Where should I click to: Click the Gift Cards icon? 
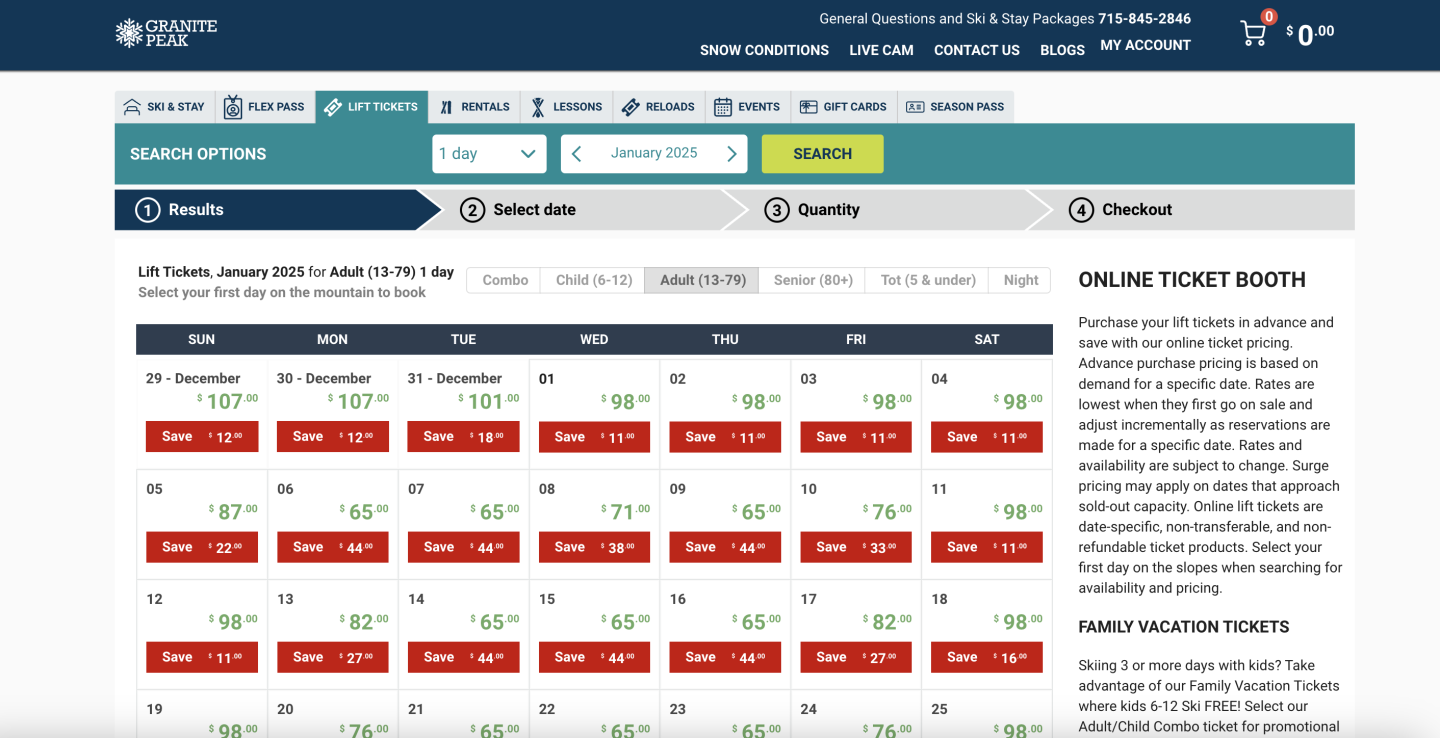[x=808, y=107]
